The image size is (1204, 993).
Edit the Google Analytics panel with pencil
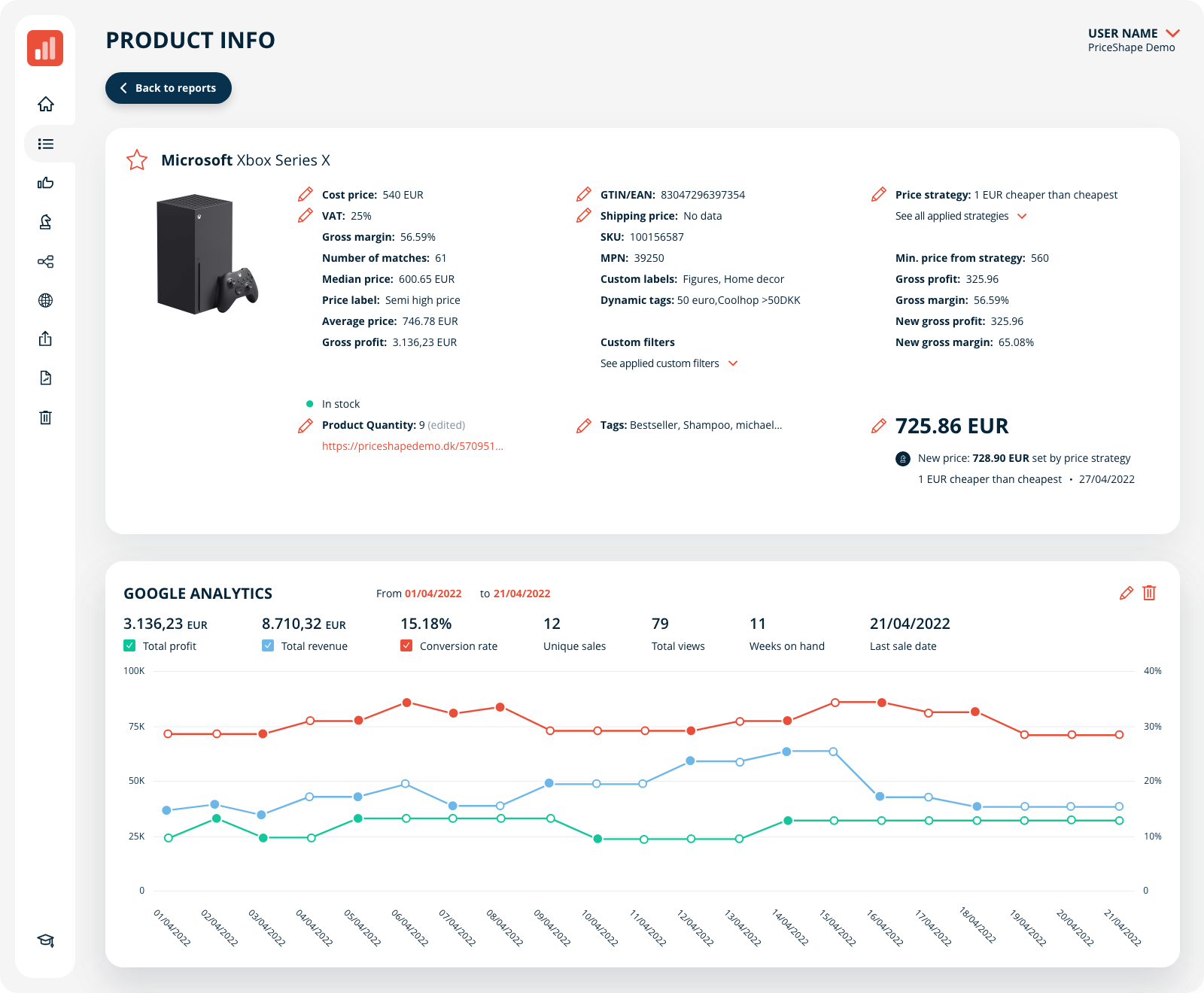(x=1126, y=593)
